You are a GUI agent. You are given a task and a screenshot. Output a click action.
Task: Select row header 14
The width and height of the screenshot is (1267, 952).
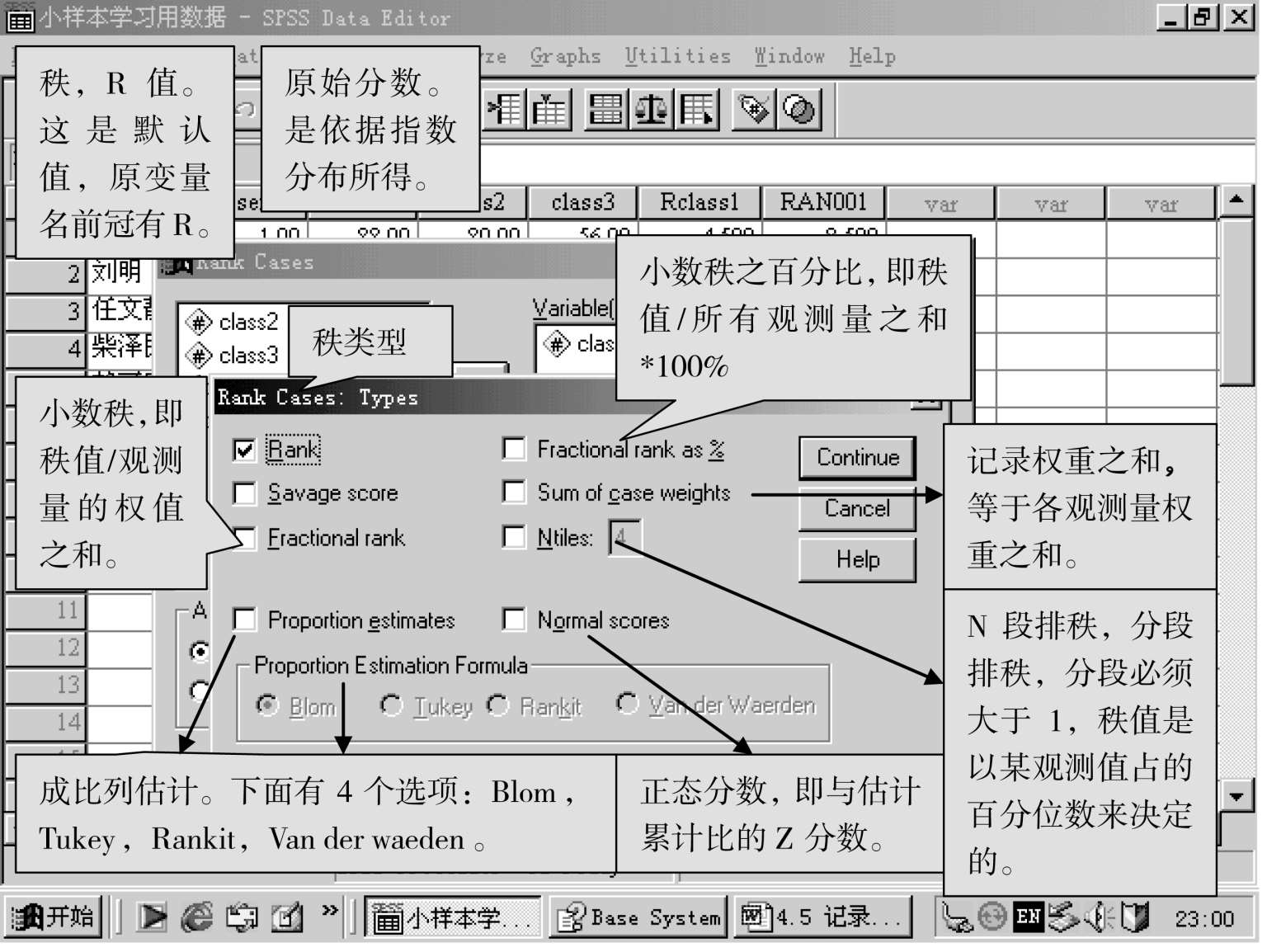(46, 722)
